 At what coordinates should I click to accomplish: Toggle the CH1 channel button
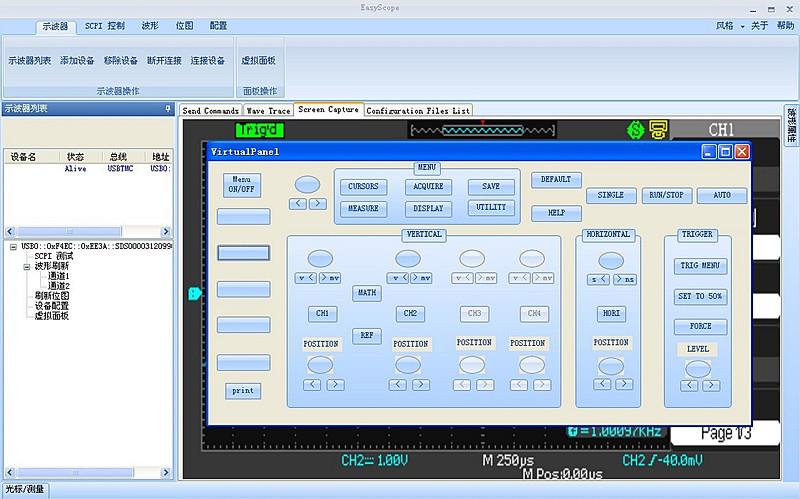[x=322, y=313]
